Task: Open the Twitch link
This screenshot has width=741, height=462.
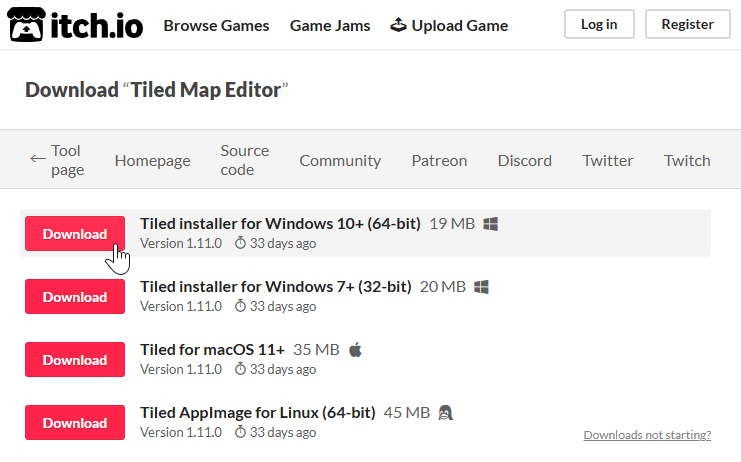Action: tap(687, 161)
